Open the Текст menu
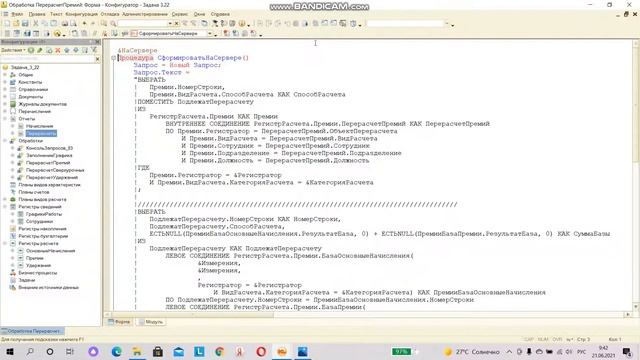The width and height of the screenshot is (640, 360). 56,14
